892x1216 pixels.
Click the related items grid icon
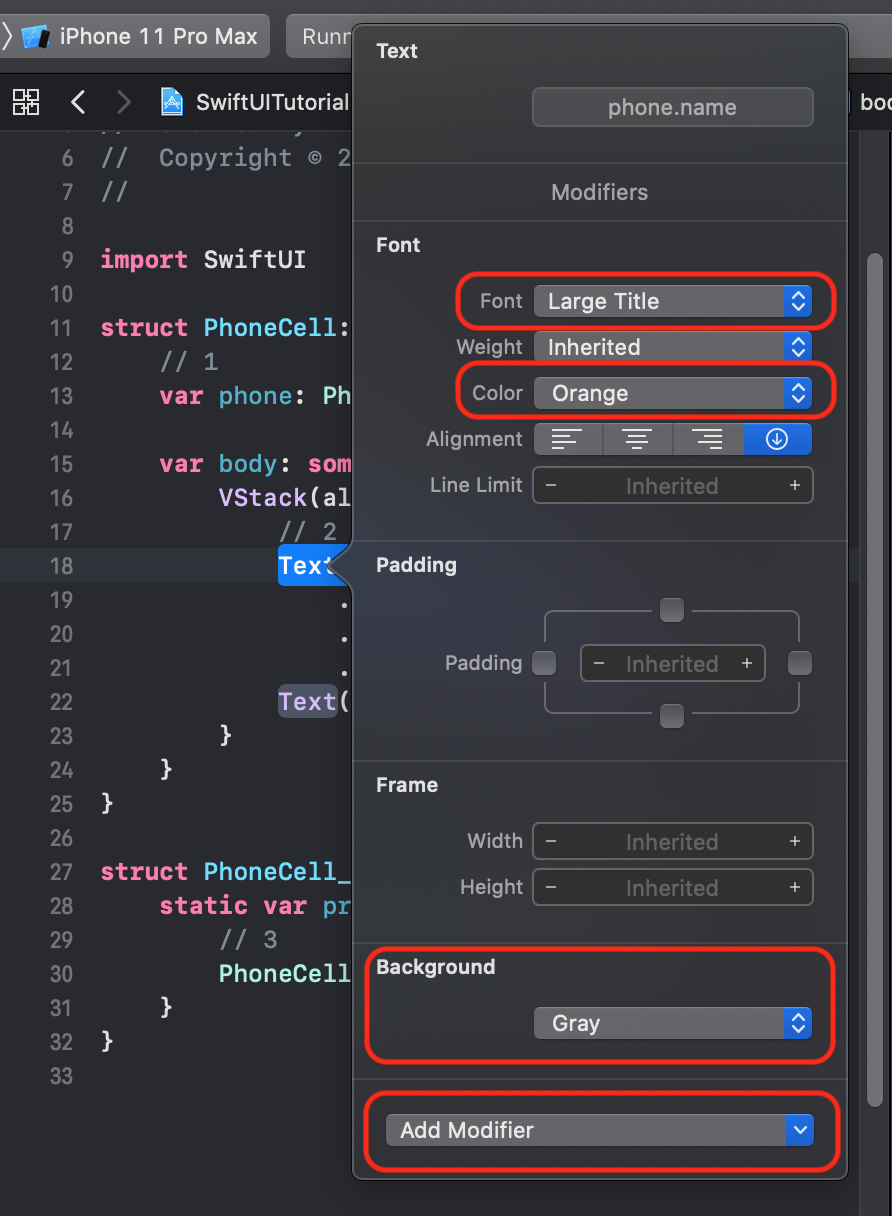point(26,101)
